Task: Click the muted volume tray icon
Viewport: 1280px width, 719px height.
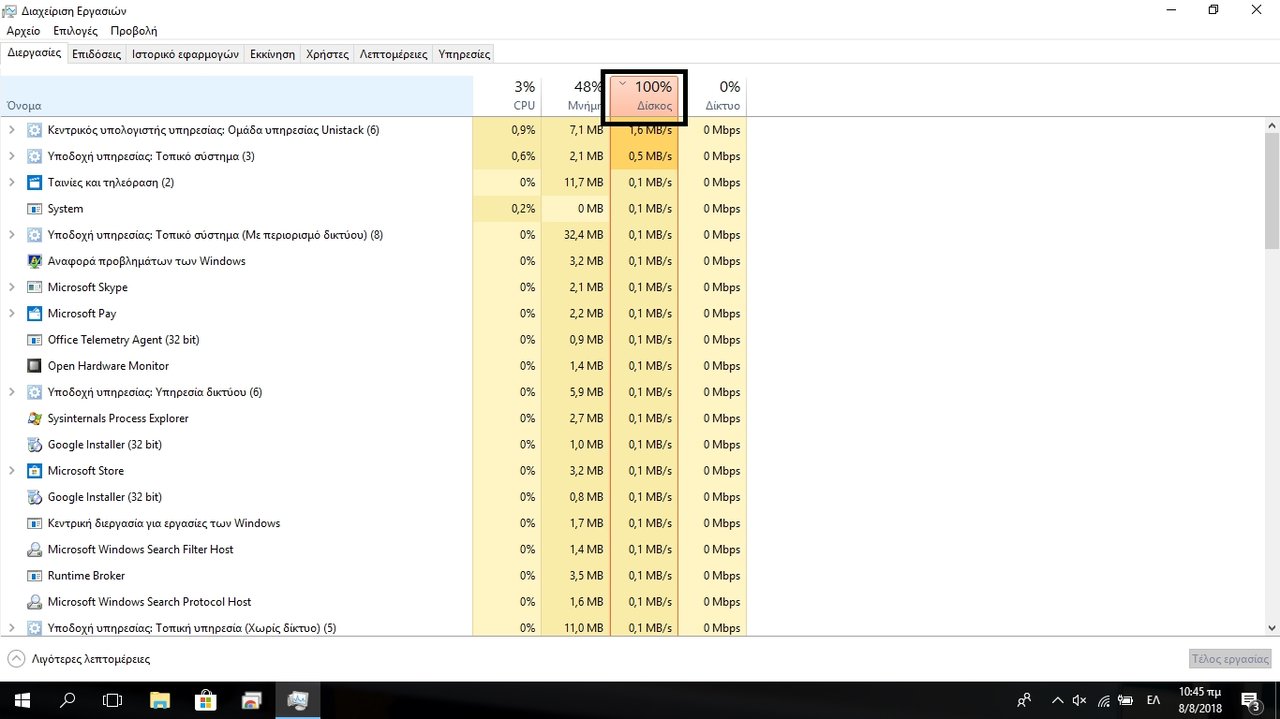Action: 1079,700
